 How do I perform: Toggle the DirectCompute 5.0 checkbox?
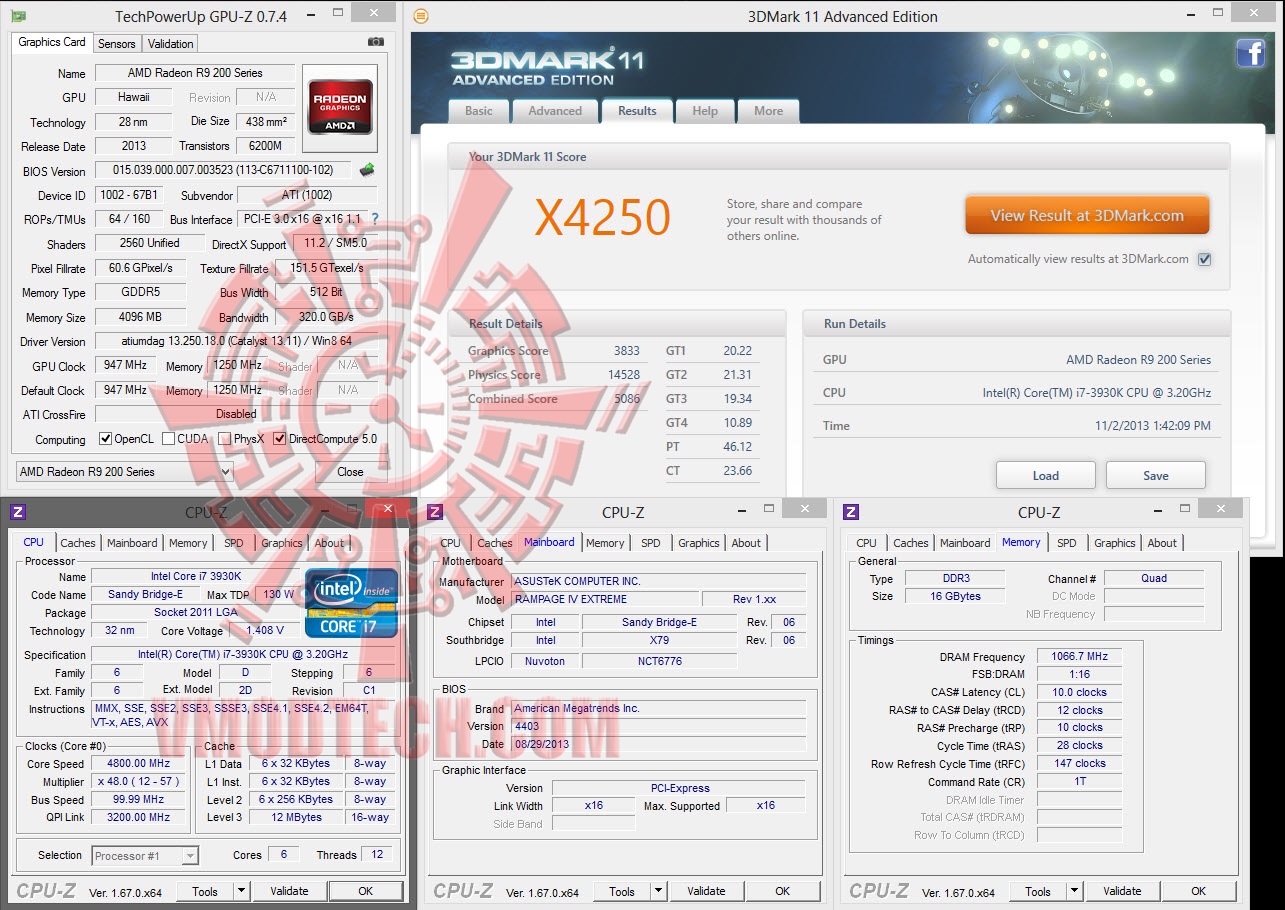[x=280, y=439]
